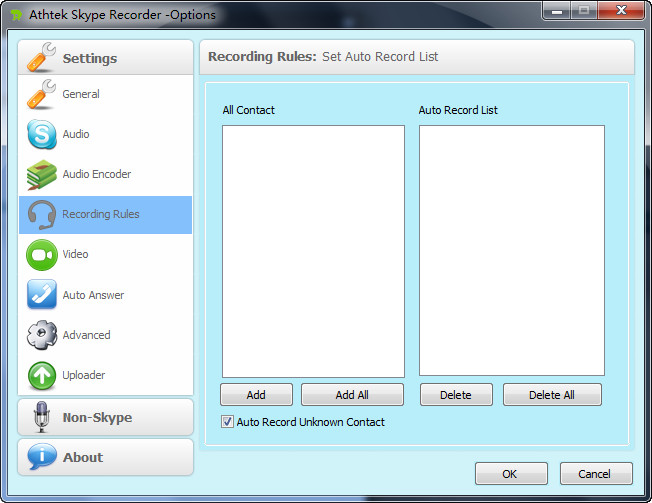Click the wrench icon in Settings header
The width and height of the screenshot is (652, 503).
click(x=41, y=57)
